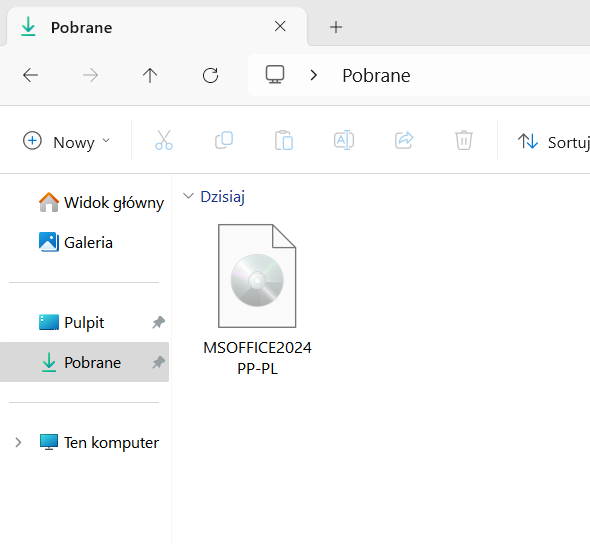Select the MSOFFICE2024 PP-PL disc image icon
The width and height of the screenshot is (590, 544).
tap(257, 276)
